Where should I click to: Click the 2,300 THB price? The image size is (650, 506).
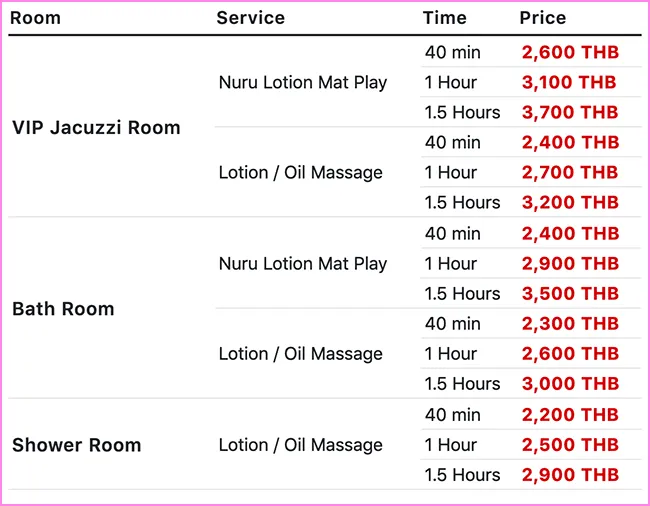[x=570, y=324]
